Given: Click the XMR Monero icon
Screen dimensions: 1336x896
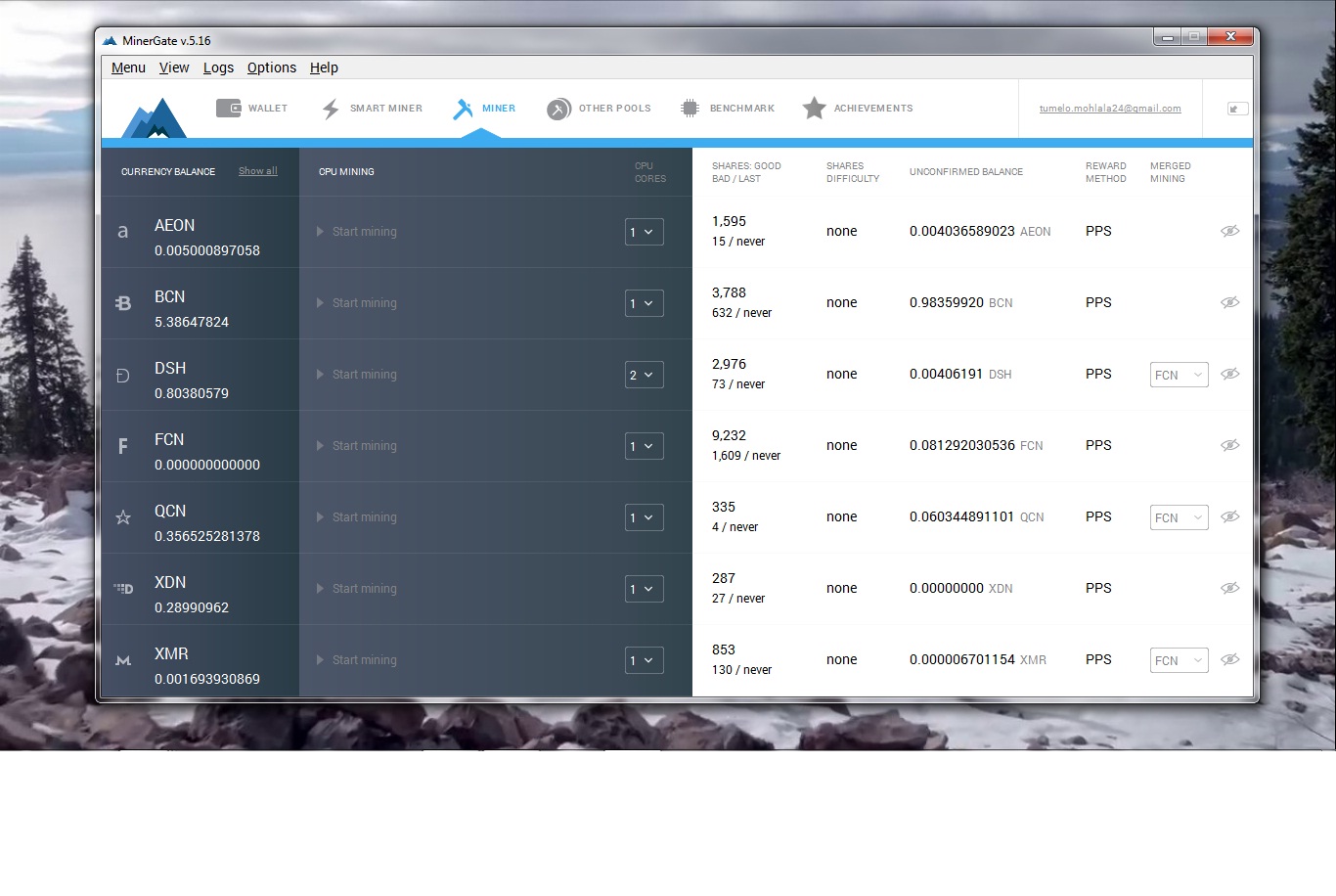Looking at the screenshot, I should point(123,660).
